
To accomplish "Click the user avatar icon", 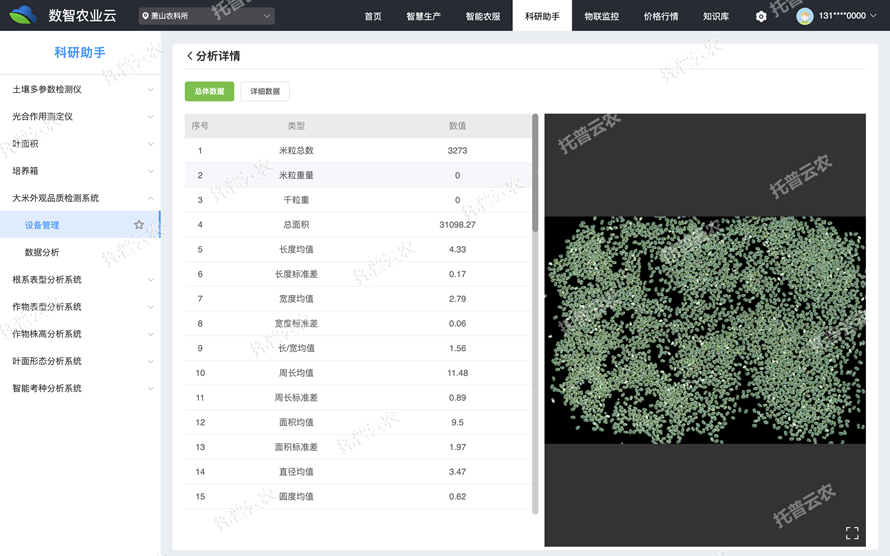I will click(x=804, y=16).
